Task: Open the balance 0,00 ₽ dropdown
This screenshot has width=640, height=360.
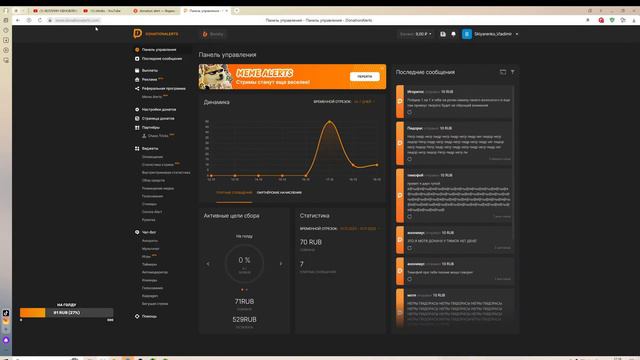Action: pyautogui.click(x=415, y=34)
